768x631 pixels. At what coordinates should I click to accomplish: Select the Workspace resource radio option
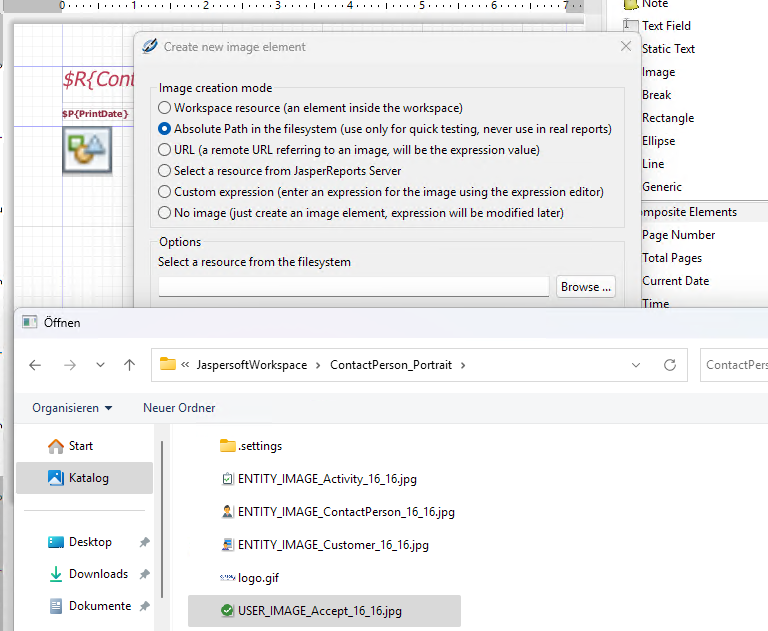pyautogui.click(x=165, y=107)
